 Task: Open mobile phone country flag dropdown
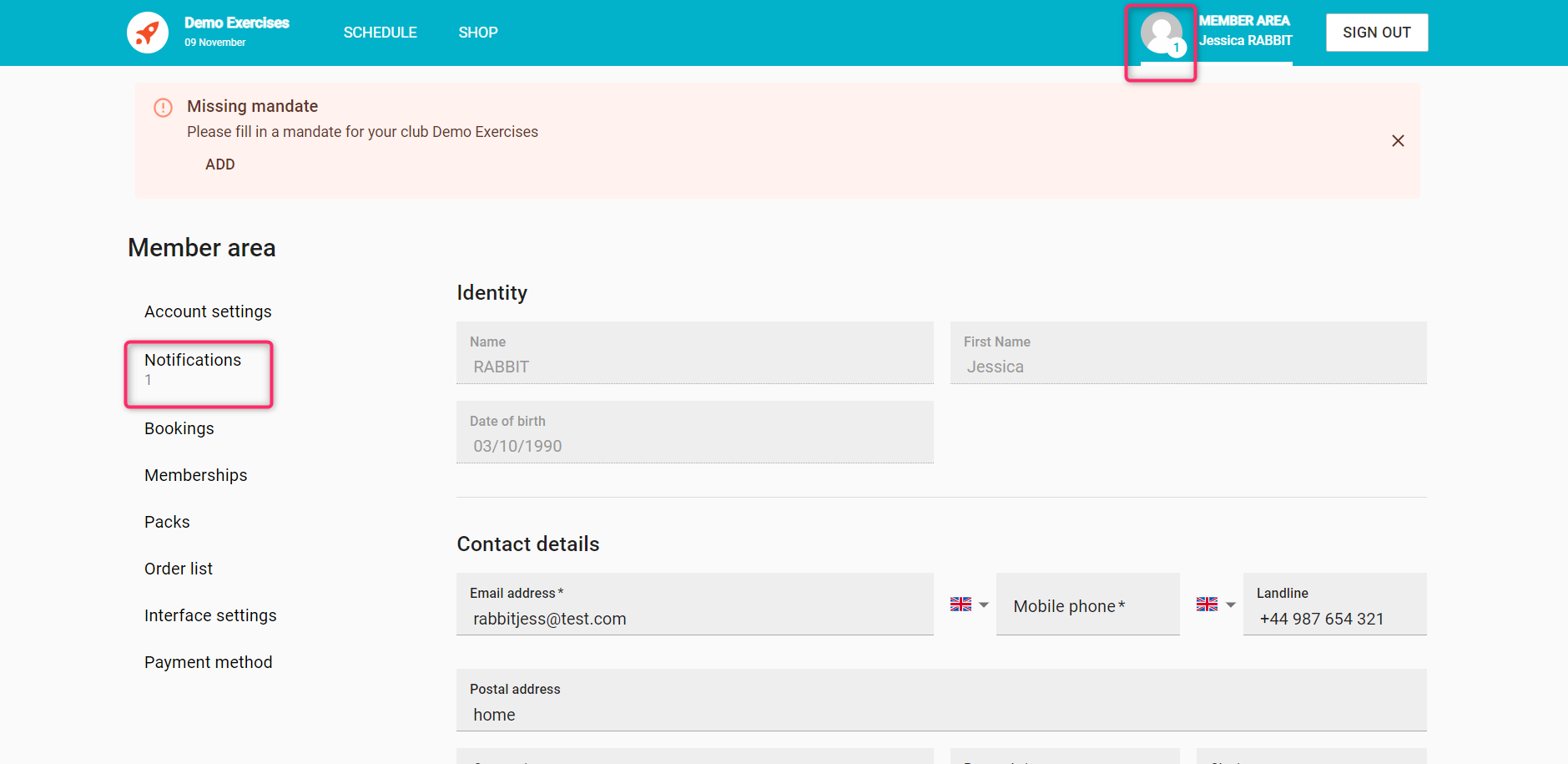(969, 605)
